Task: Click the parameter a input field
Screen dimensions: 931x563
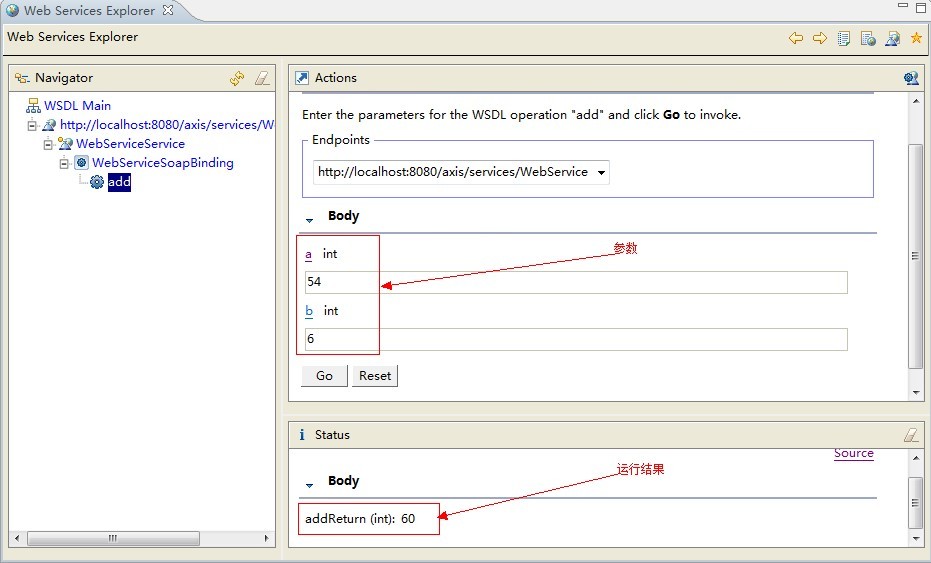Action: [576, 282]
